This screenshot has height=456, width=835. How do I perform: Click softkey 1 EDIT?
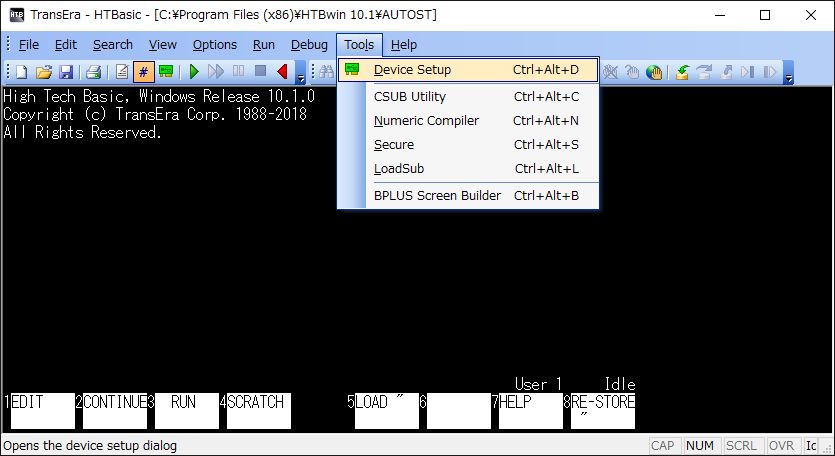43,411
